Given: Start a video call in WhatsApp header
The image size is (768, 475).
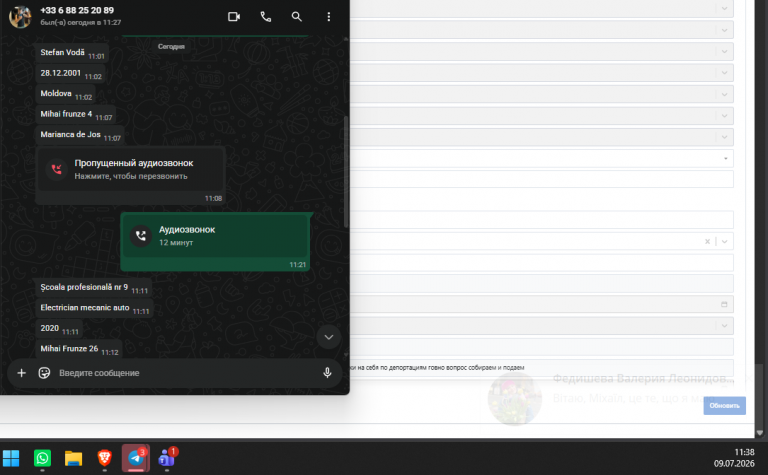Looking at the screenshot, I should tap(234, 17).
